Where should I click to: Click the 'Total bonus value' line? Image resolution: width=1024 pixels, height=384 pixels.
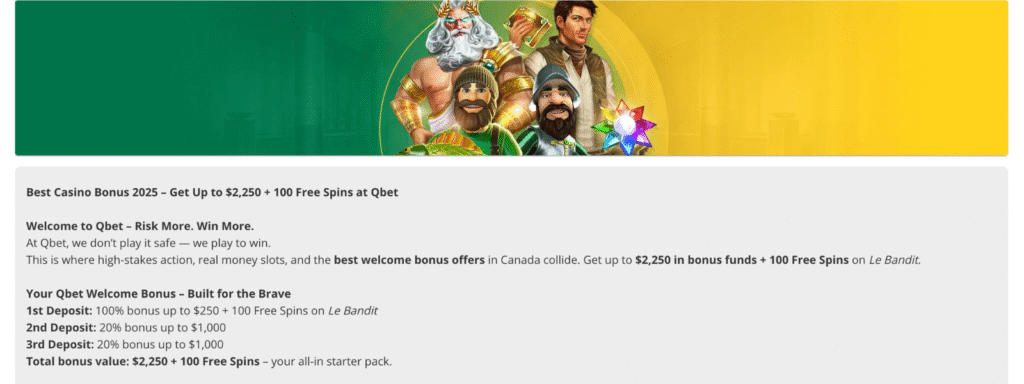[x=209, y=362]
